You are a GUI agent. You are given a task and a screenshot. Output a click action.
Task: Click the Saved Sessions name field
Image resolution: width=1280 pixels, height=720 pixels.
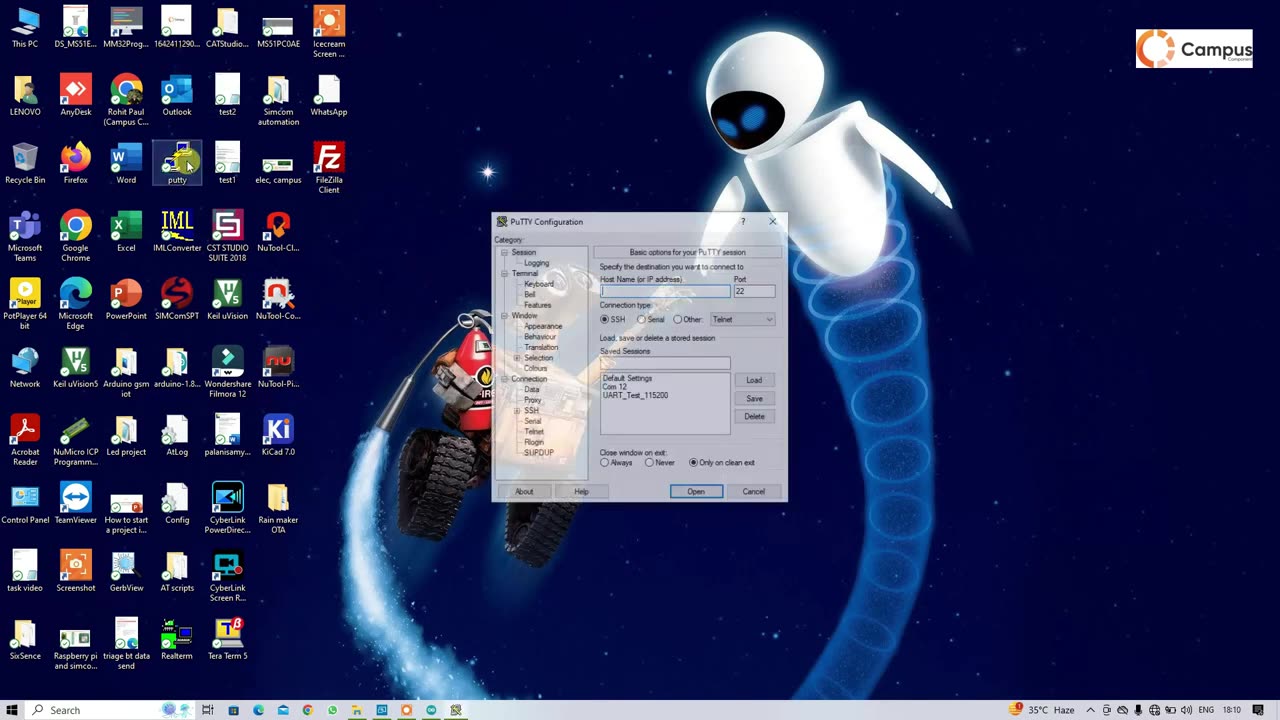[x=665, y=363]
